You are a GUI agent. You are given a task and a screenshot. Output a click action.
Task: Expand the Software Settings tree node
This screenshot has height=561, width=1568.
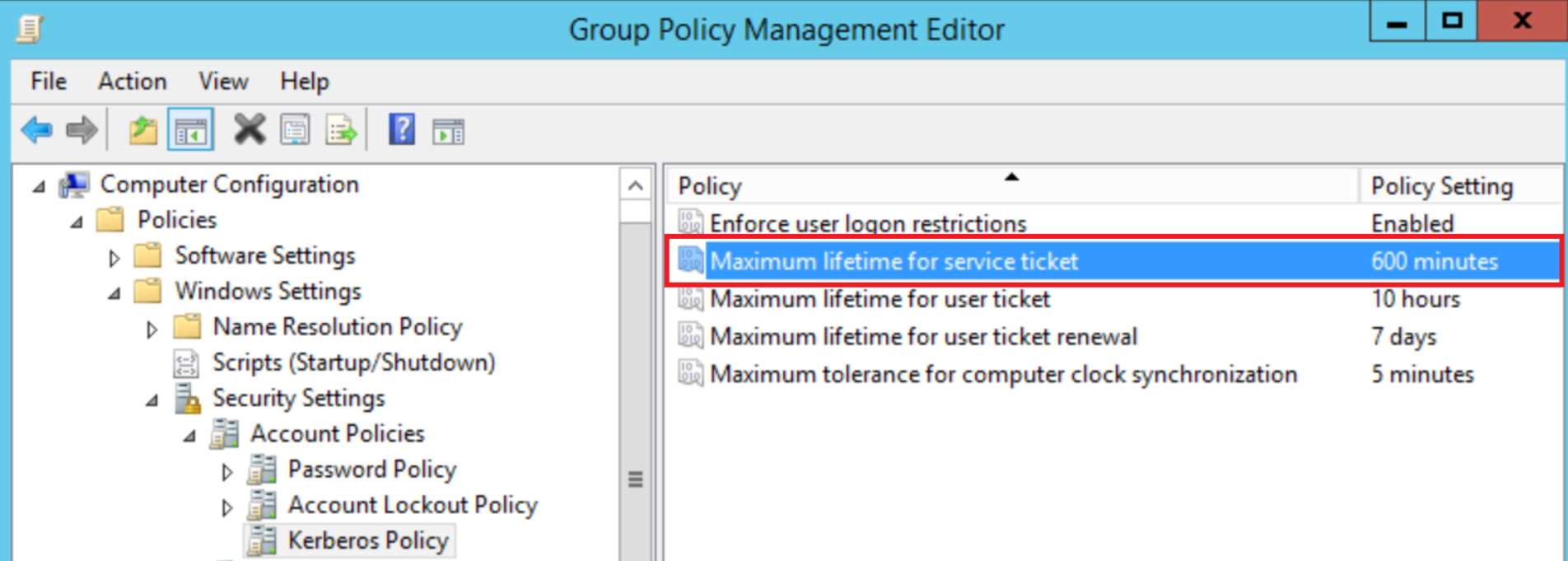tap(114, 258)
